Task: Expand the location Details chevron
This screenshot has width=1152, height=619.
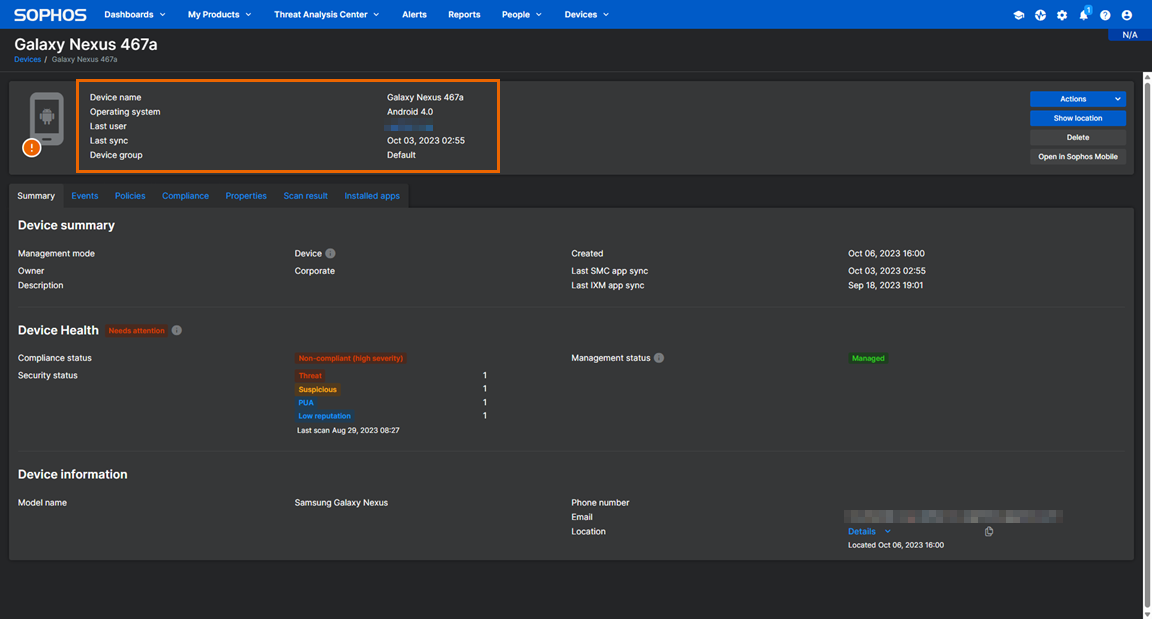Action: (x=887, y=532)
